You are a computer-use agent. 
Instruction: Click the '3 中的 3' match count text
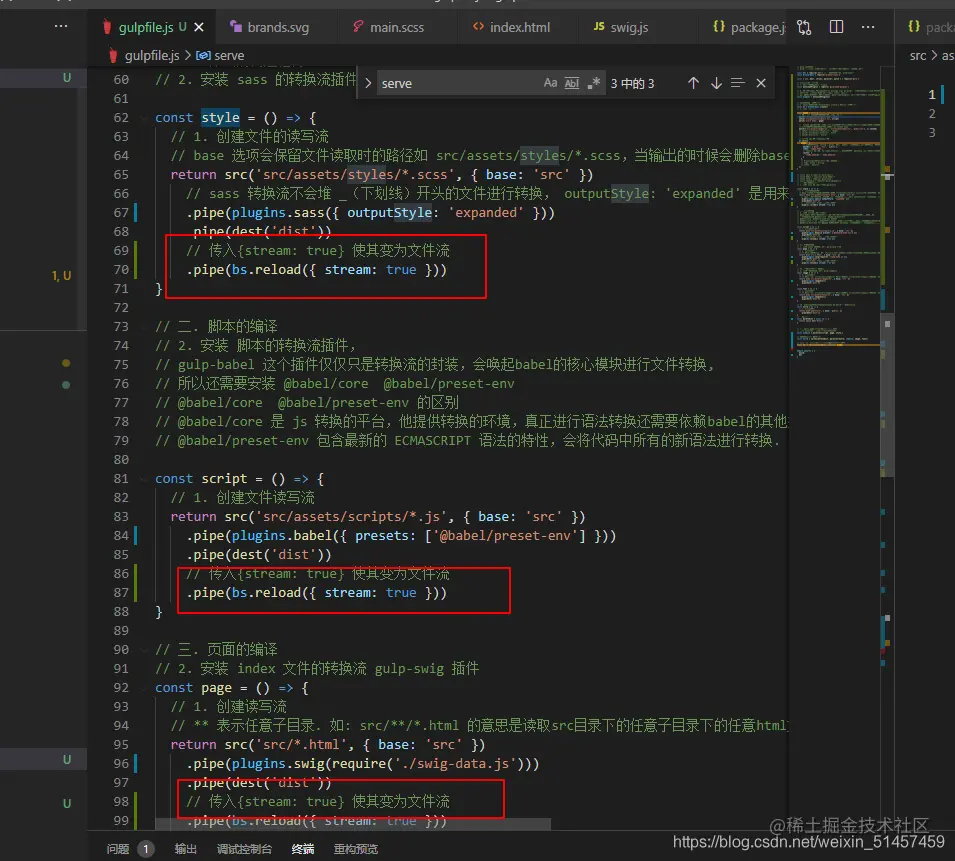tap(632, 83)
